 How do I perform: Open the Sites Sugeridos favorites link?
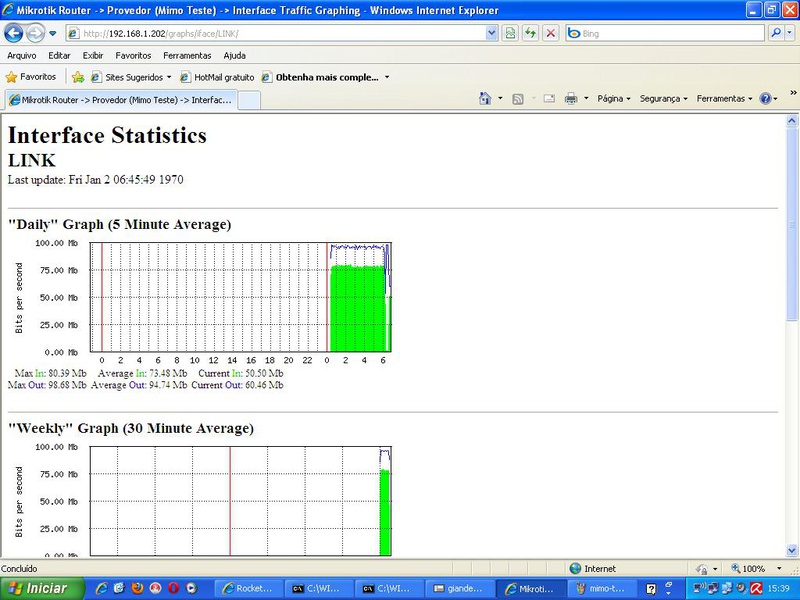[131, 77]
